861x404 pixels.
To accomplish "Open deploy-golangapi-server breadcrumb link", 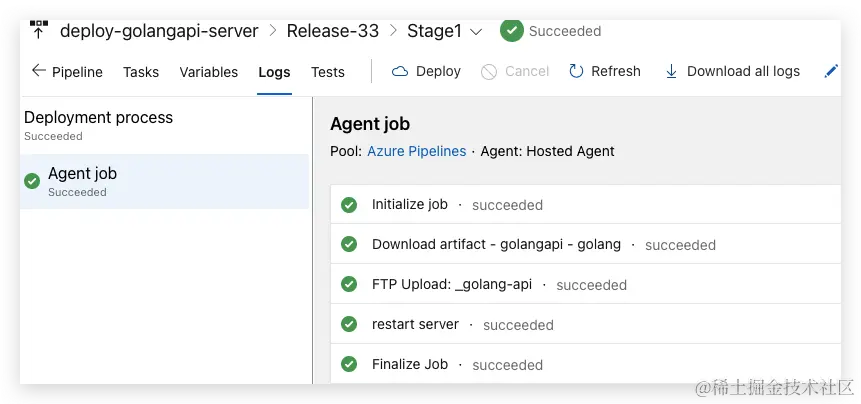I will coord(160,31).
